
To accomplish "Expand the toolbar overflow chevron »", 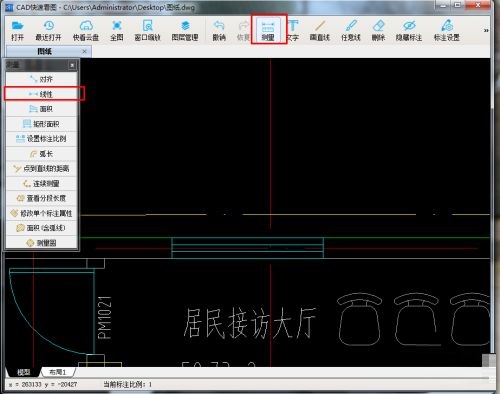I will (x=486, y=30).
